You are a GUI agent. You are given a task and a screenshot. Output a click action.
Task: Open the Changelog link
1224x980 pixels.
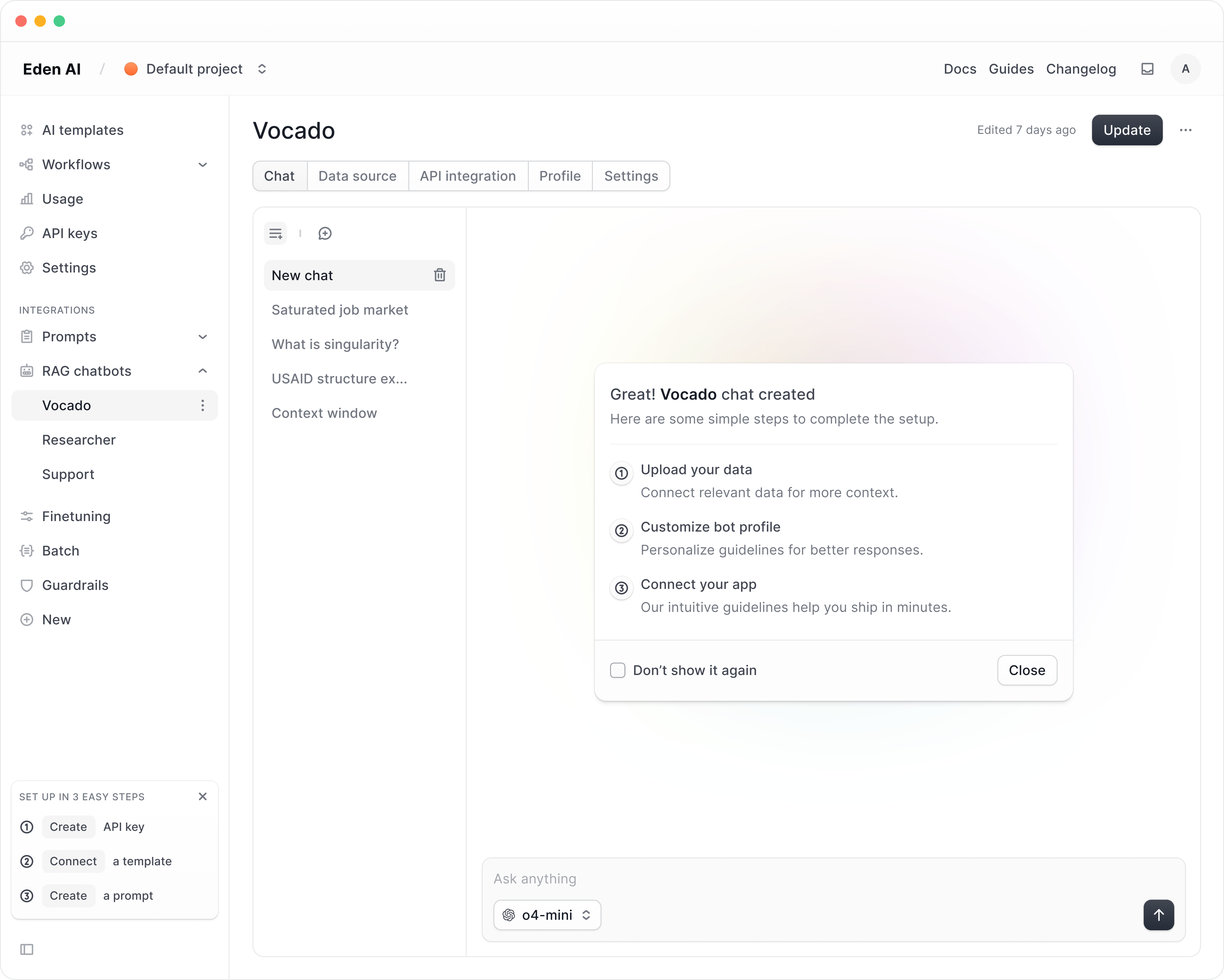pyautogui.click(x=1081, y=69)
